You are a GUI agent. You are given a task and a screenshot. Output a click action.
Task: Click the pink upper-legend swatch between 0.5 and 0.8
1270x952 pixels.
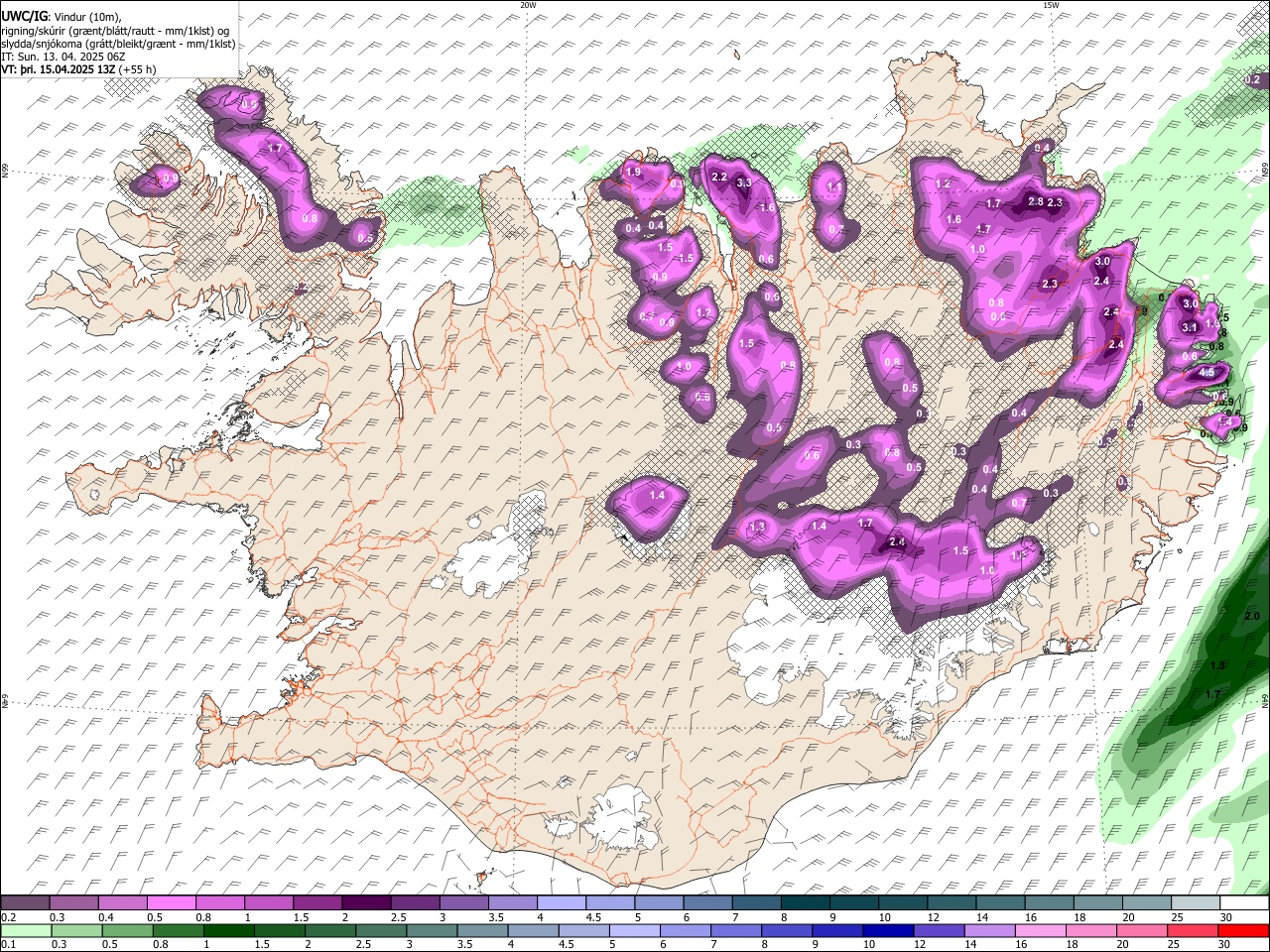pos(171,903)
